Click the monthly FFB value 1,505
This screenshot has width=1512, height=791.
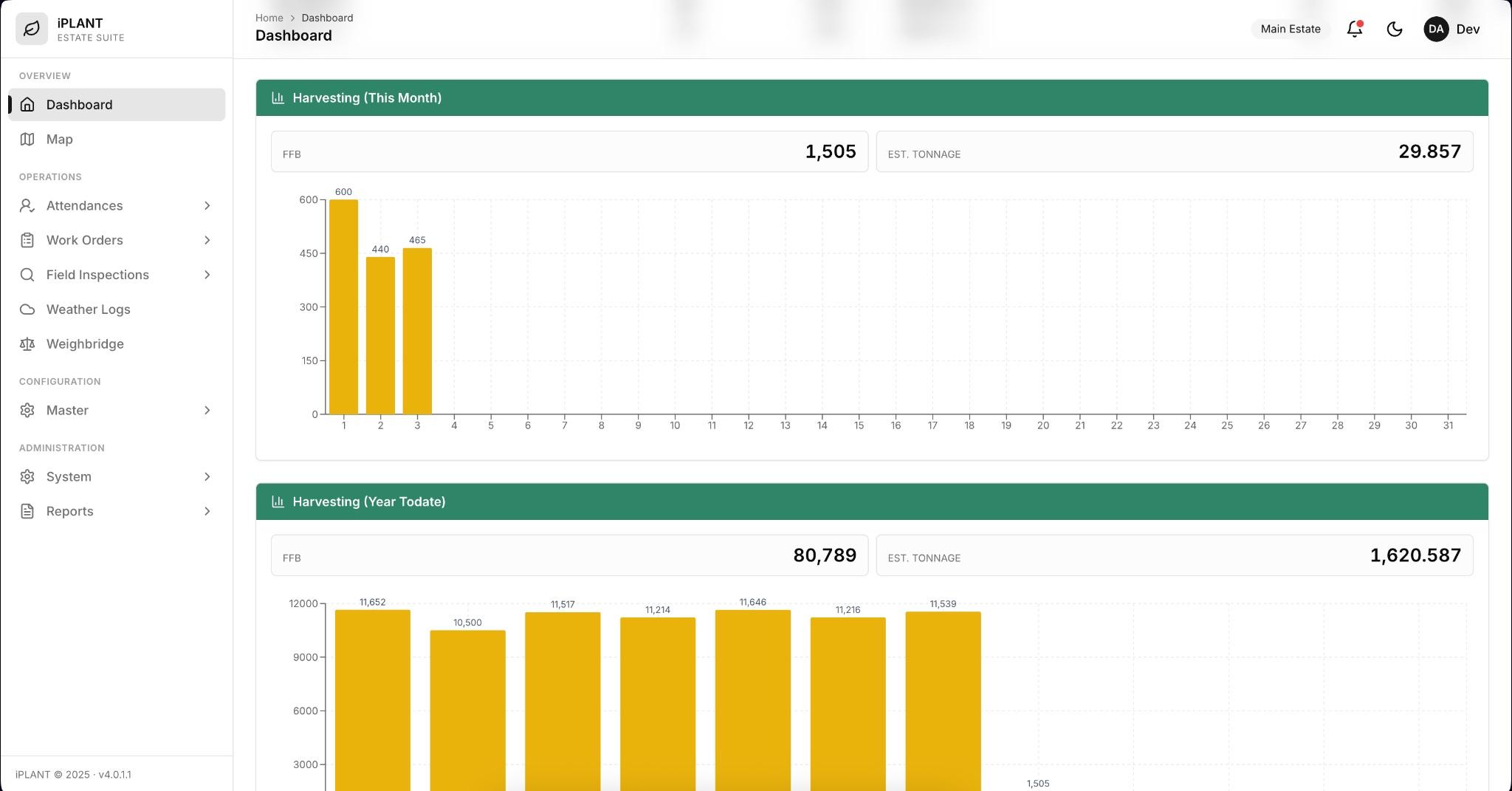(x=831, y=151)
